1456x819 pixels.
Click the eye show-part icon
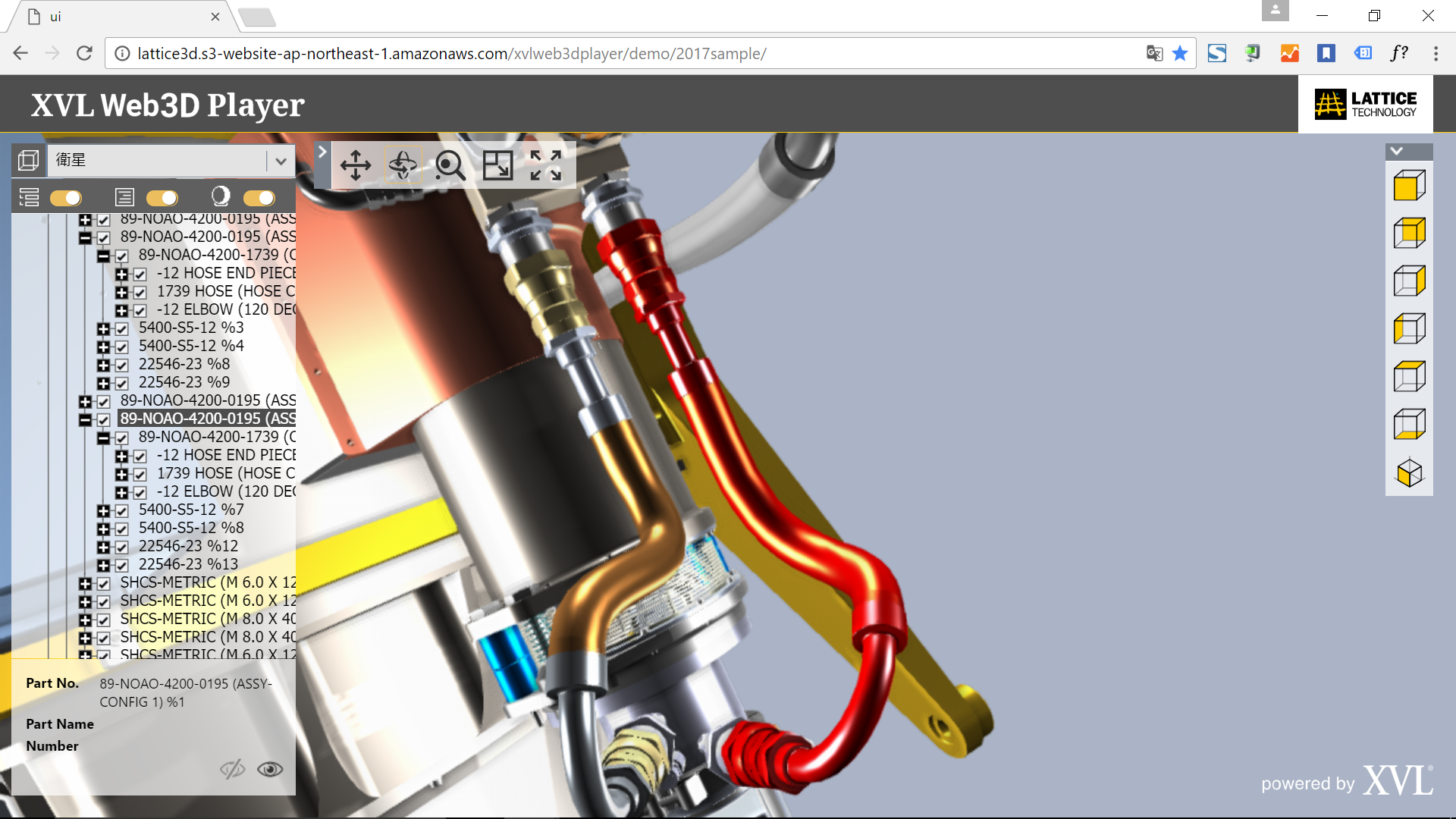point(270,769)
